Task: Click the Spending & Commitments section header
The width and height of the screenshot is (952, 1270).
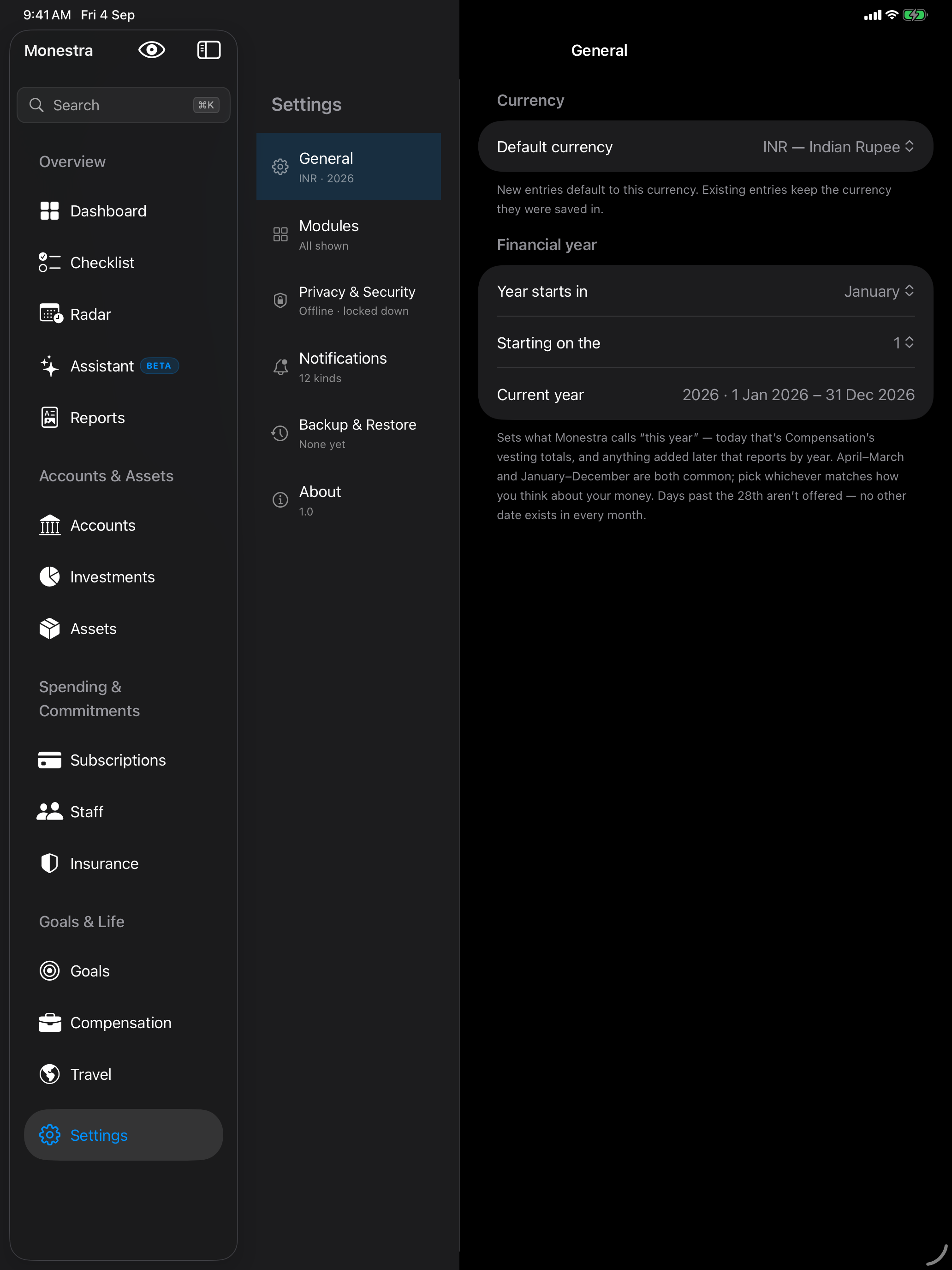Action: [x=89, y=699]
